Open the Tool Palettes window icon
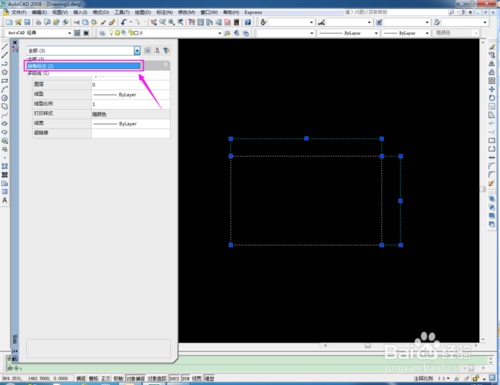500x385 pixels. point(209,22)
